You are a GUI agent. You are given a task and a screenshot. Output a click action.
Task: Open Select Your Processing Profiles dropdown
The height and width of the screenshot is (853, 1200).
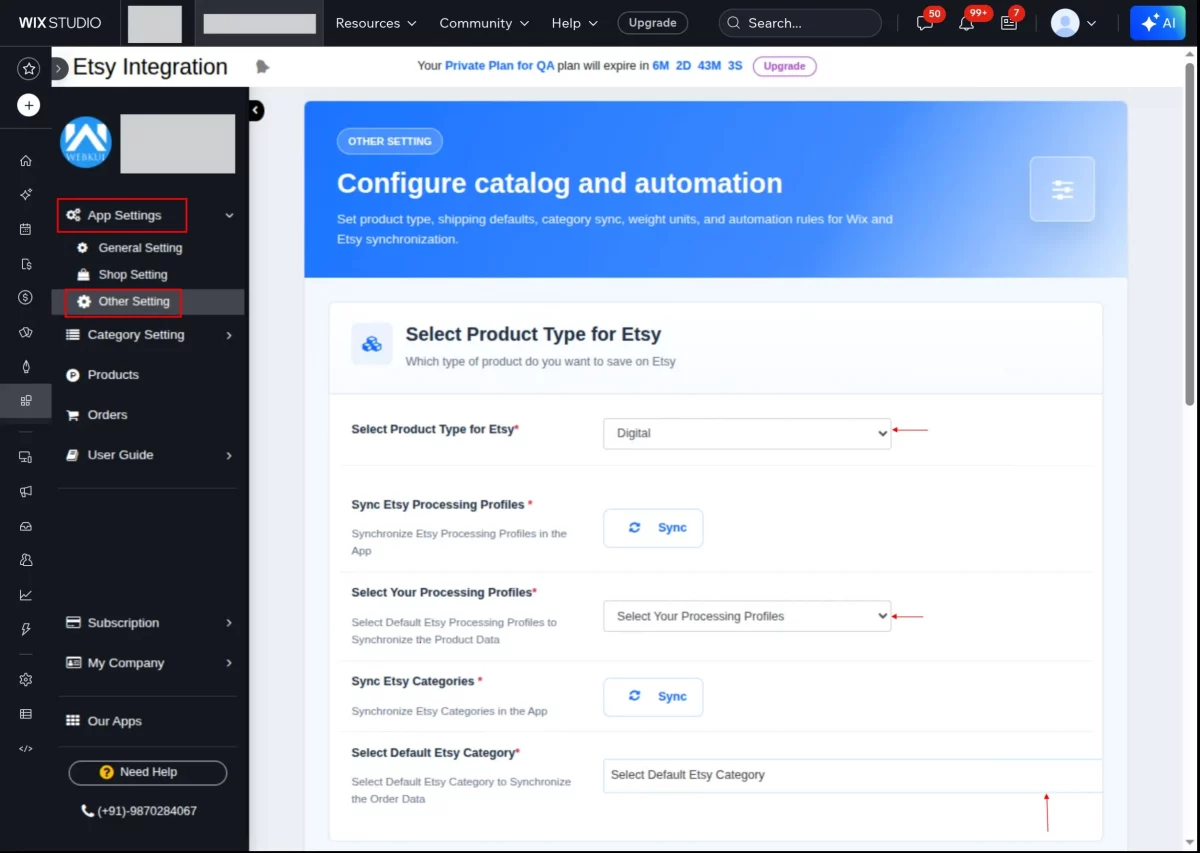tap(747, 616)
